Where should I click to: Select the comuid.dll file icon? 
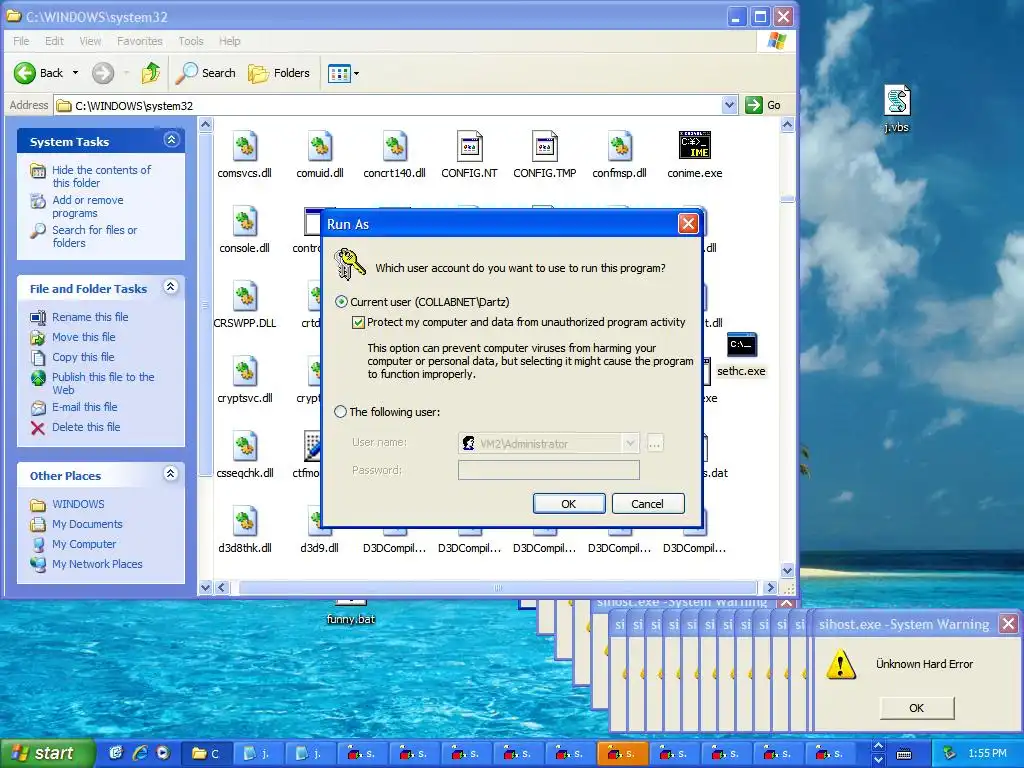click(320, 146)
